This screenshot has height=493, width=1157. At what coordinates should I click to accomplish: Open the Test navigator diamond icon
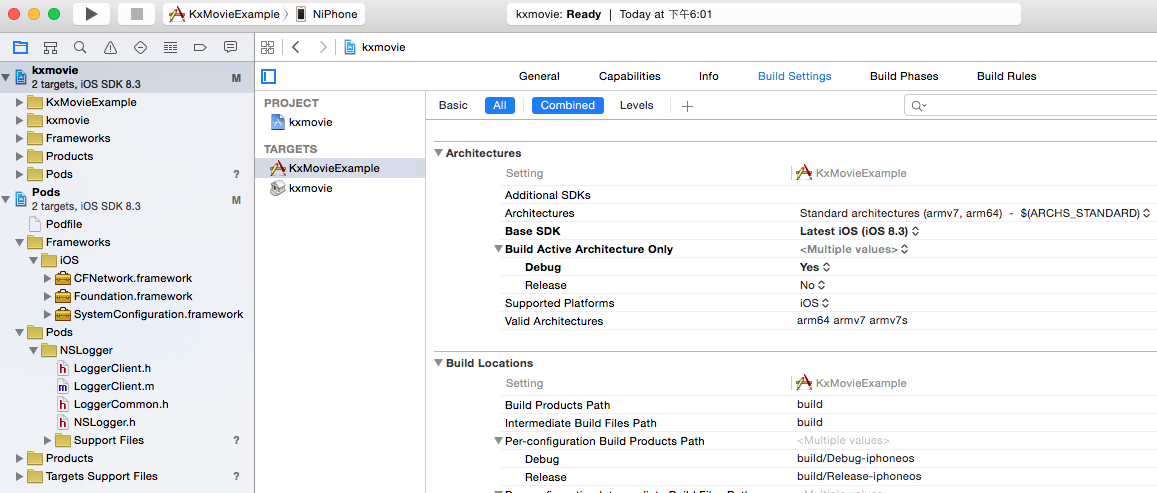click(x=140, y=48)
